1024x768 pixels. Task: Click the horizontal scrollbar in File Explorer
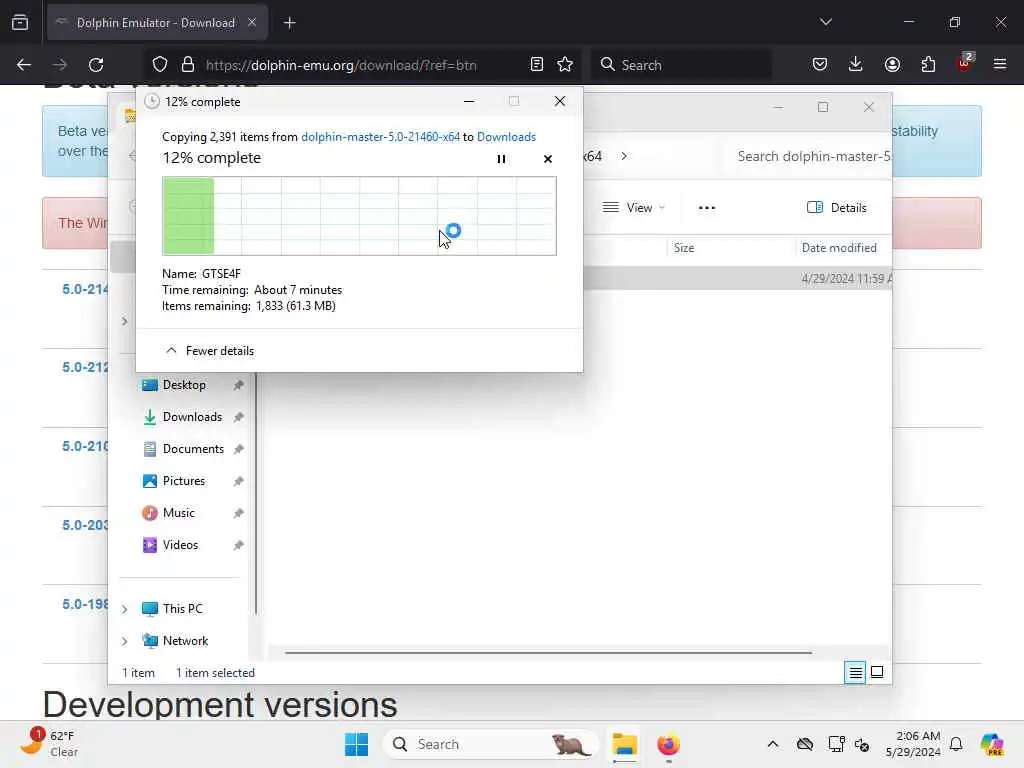point(549,652)
